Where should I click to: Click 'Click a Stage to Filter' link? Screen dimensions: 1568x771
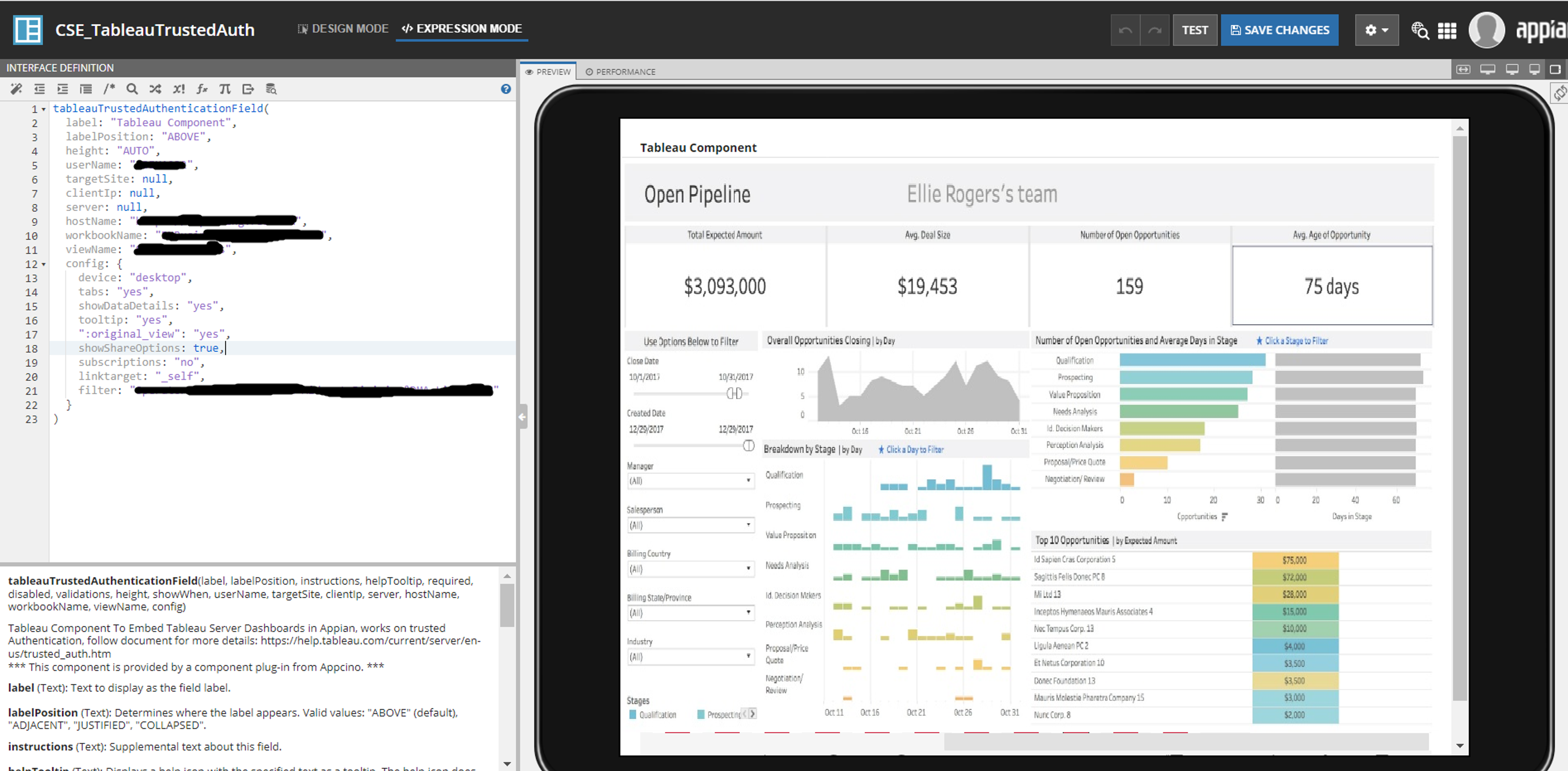1292,341
